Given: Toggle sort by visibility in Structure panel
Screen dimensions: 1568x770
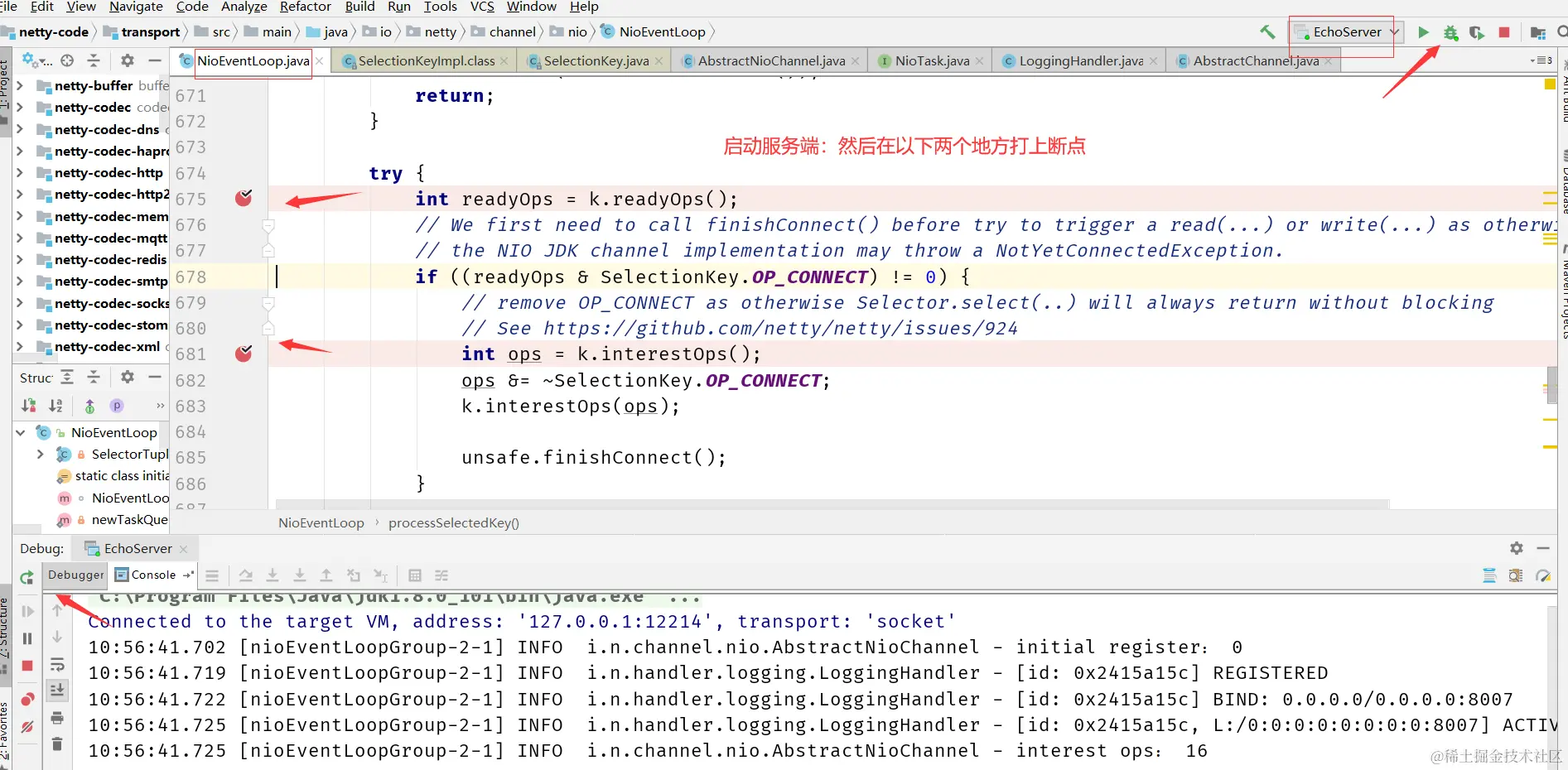Looking at the screenshot, I should [x=28, y=406].
